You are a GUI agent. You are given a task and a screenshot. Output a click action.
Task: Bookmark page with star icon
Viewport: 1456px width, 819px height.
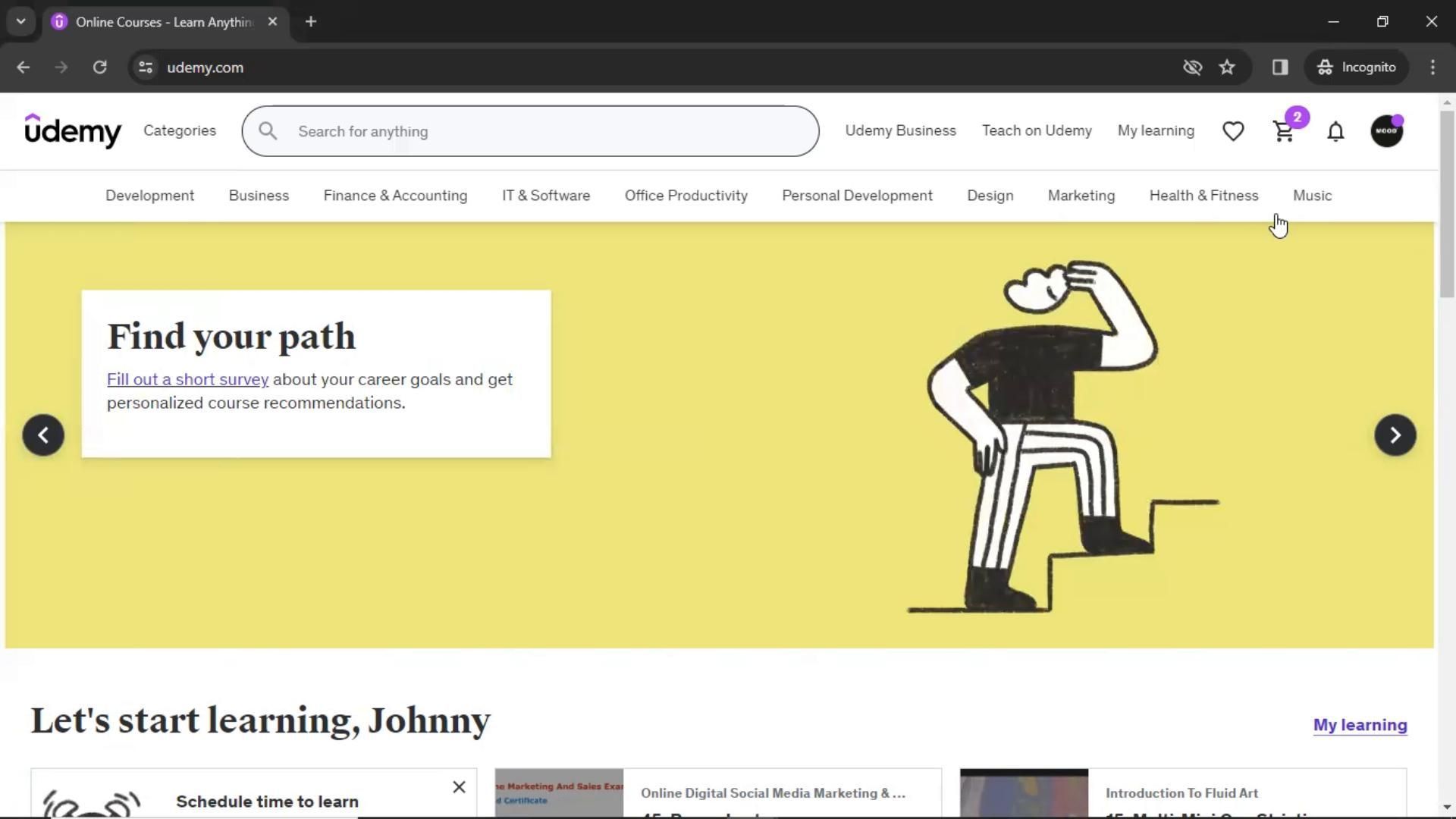(x=1227, y=67)
